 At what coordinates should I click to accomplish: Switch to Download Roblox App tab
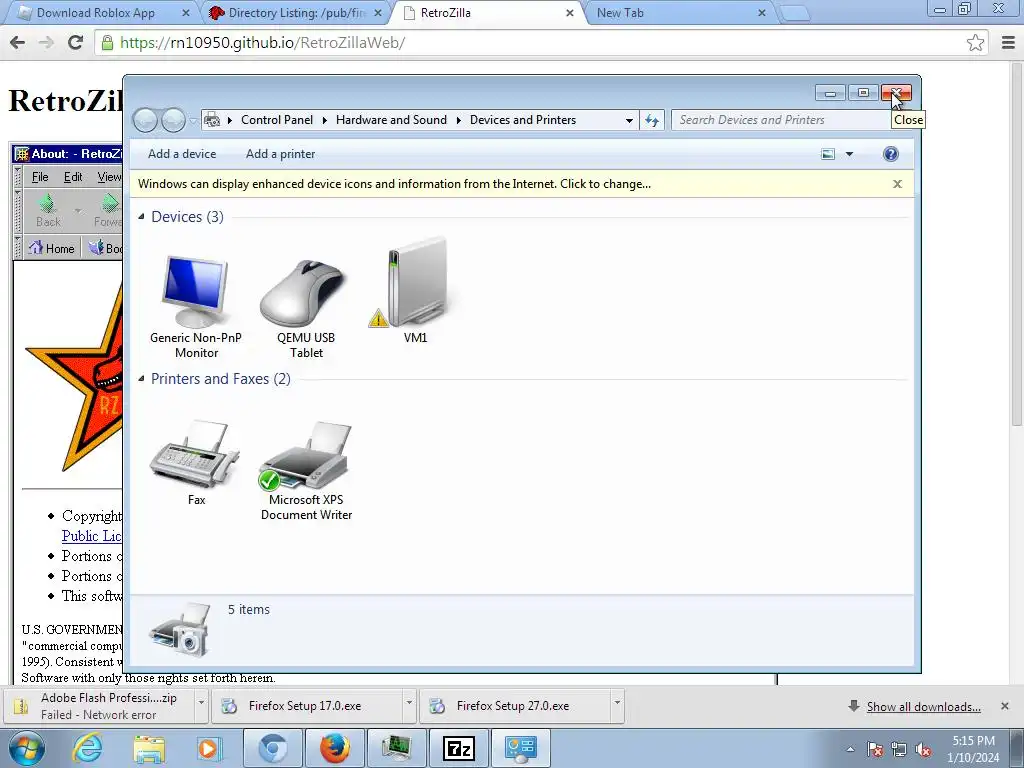tap(96, 13)
